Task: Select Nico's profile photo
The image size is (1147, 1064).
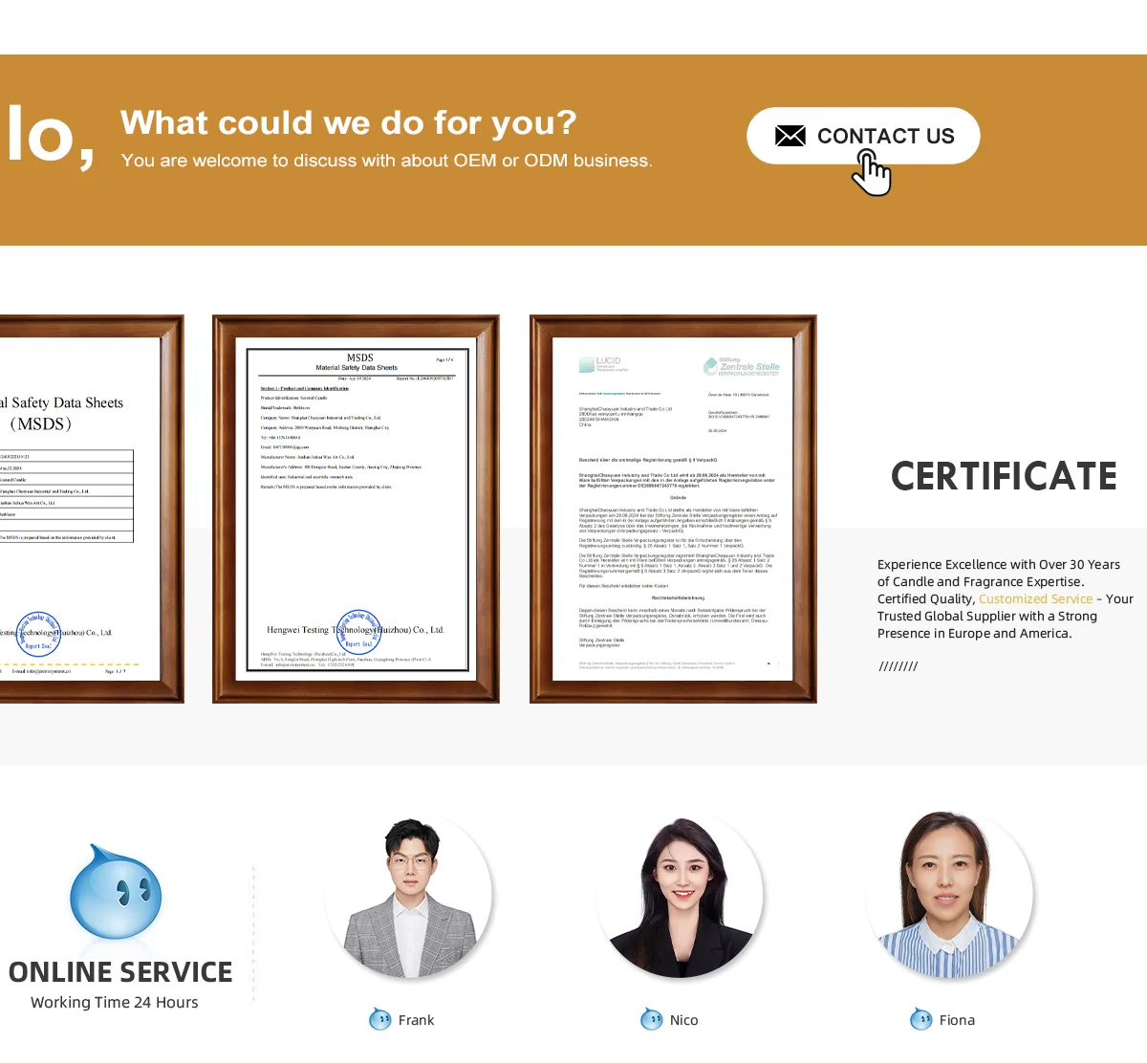Action: pos(680,897)
